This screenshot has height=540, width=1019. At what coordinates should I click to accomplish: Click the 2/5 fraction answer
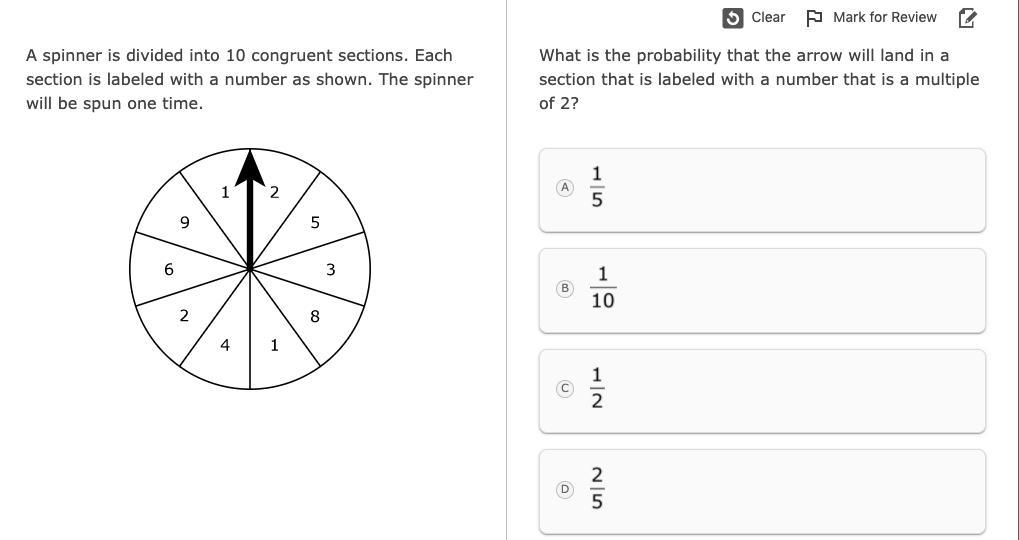click(597, 489)
